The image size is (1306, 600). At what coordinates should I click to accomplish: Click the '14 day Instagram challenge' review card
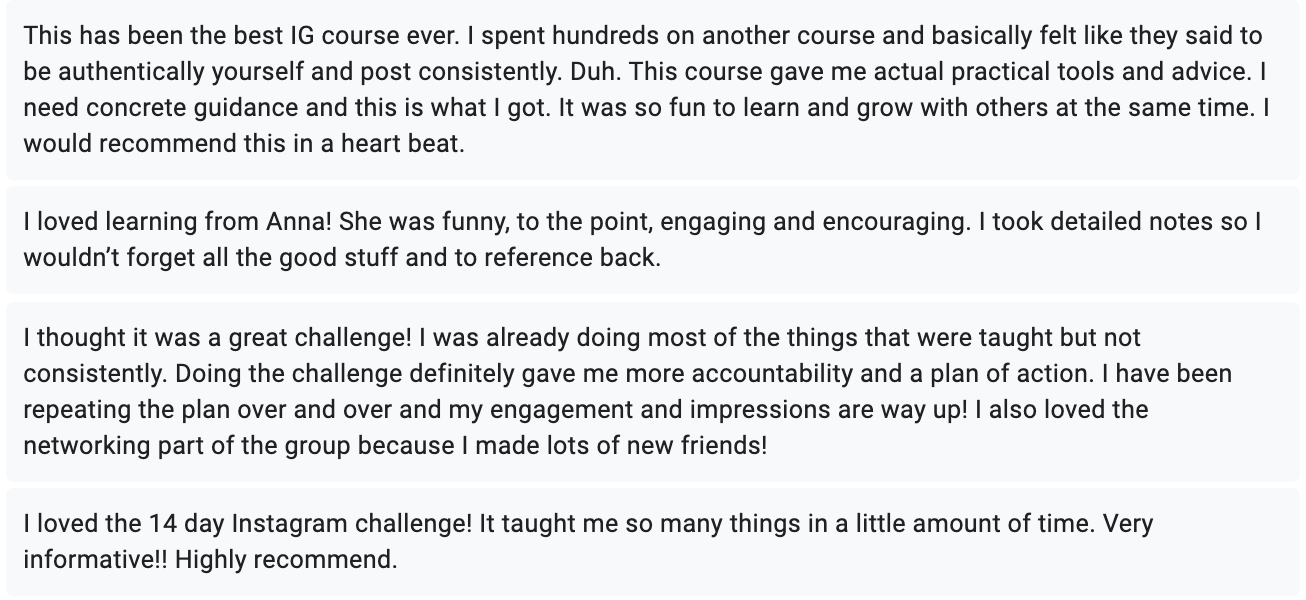coord(652,541)
